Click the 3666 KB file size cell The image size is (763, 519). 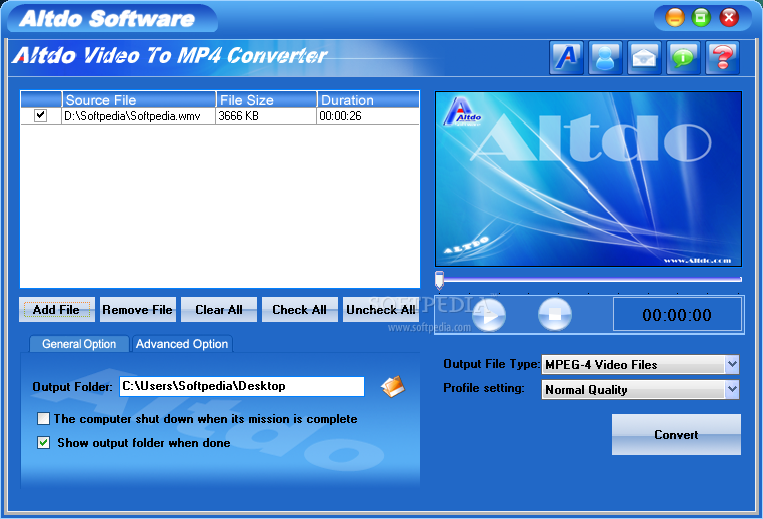click(x=266, y=116)
